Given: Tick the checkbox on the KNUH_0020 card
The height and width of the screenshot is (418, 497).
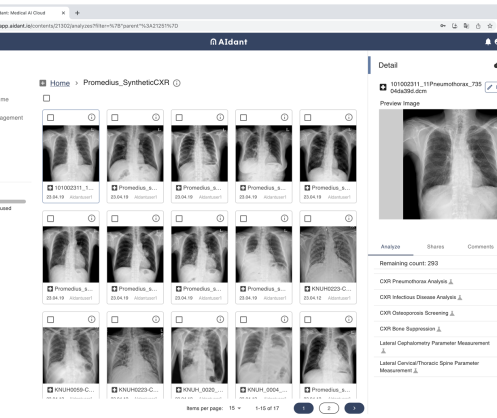Looking at the screenshot, I should 179,320.
